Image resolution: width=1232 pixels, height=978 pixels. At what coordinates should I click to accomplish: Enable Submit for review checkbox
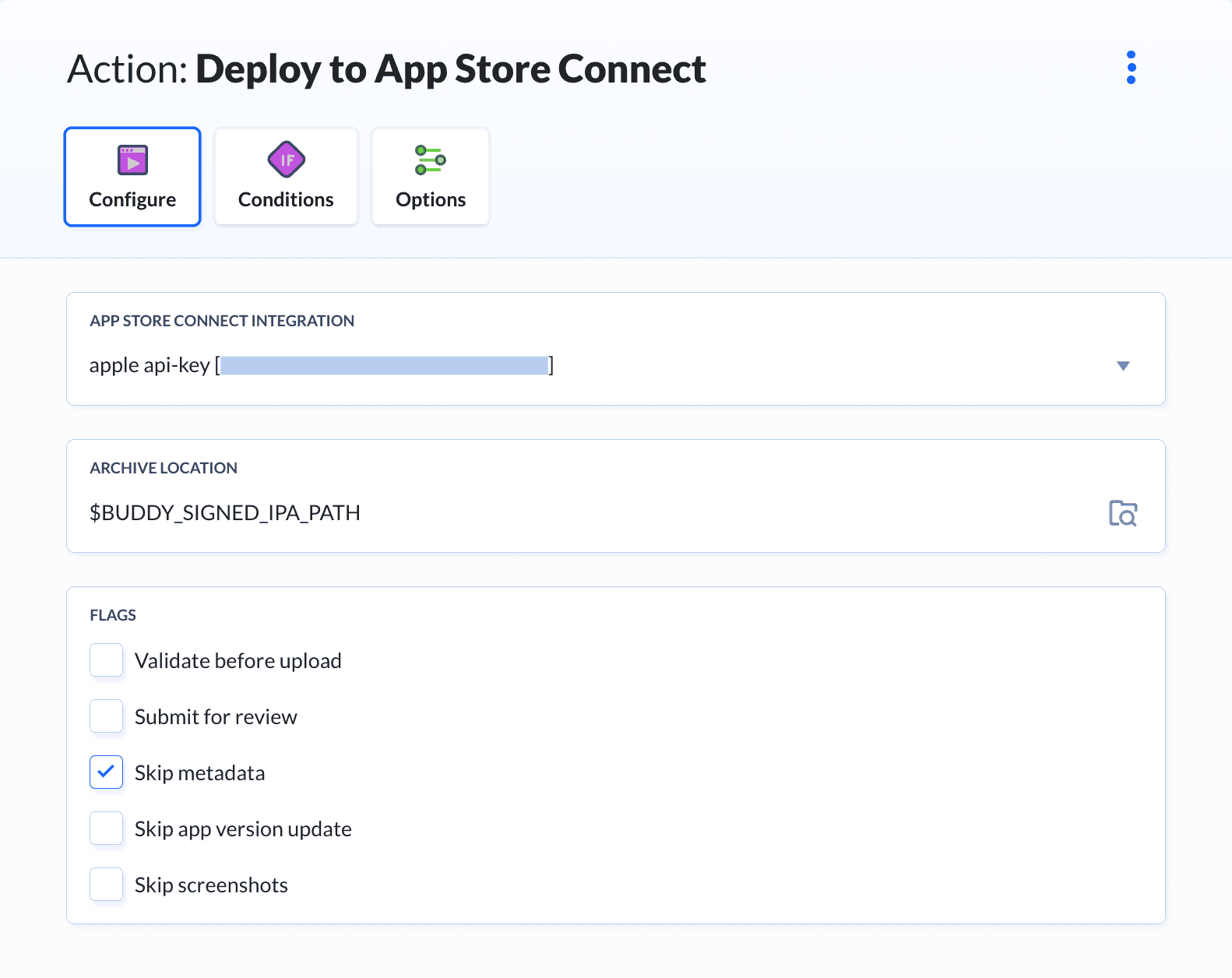106,716
